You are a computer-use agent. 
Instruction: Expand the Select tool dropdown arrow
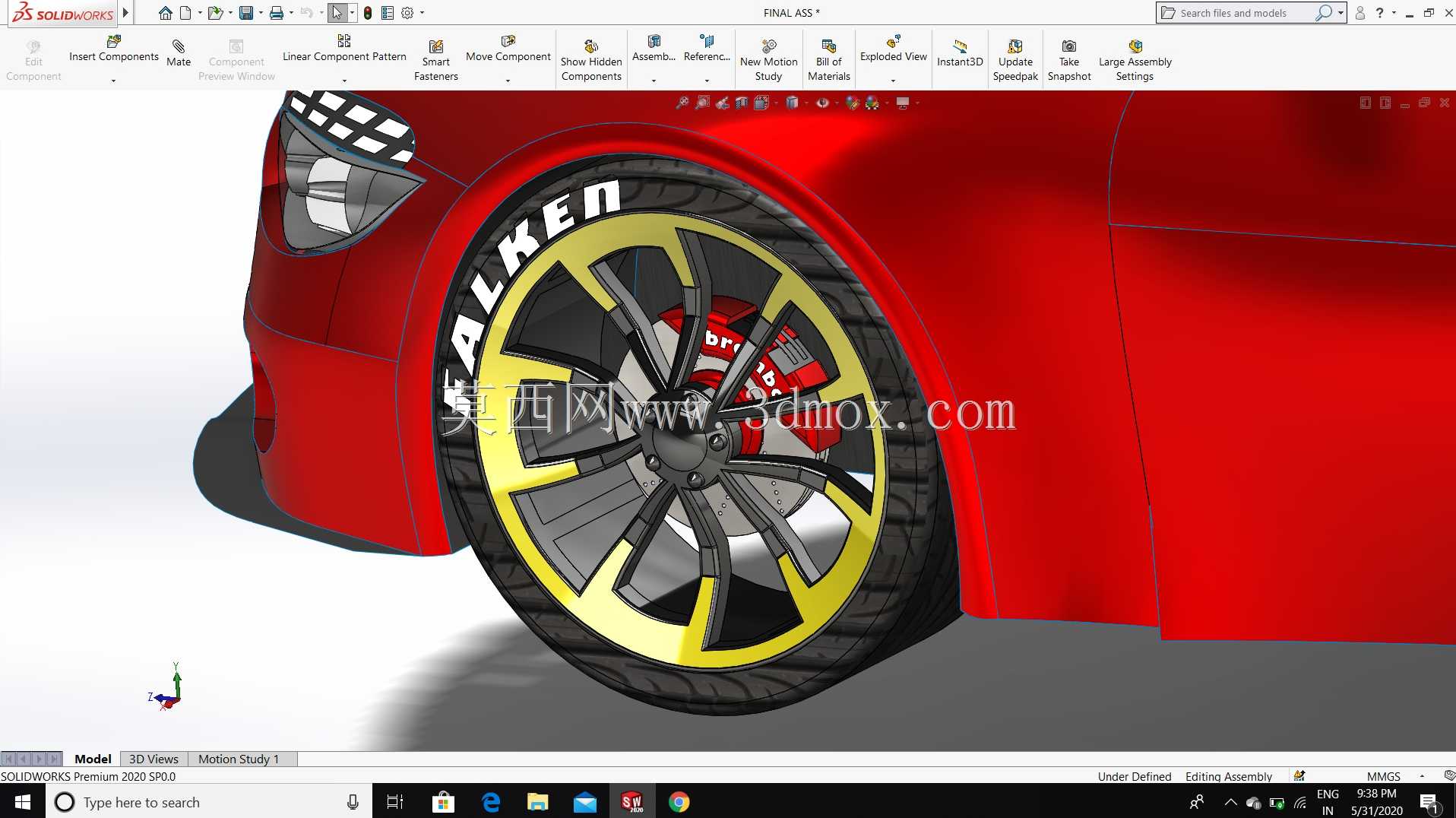(x=352, y=13)
